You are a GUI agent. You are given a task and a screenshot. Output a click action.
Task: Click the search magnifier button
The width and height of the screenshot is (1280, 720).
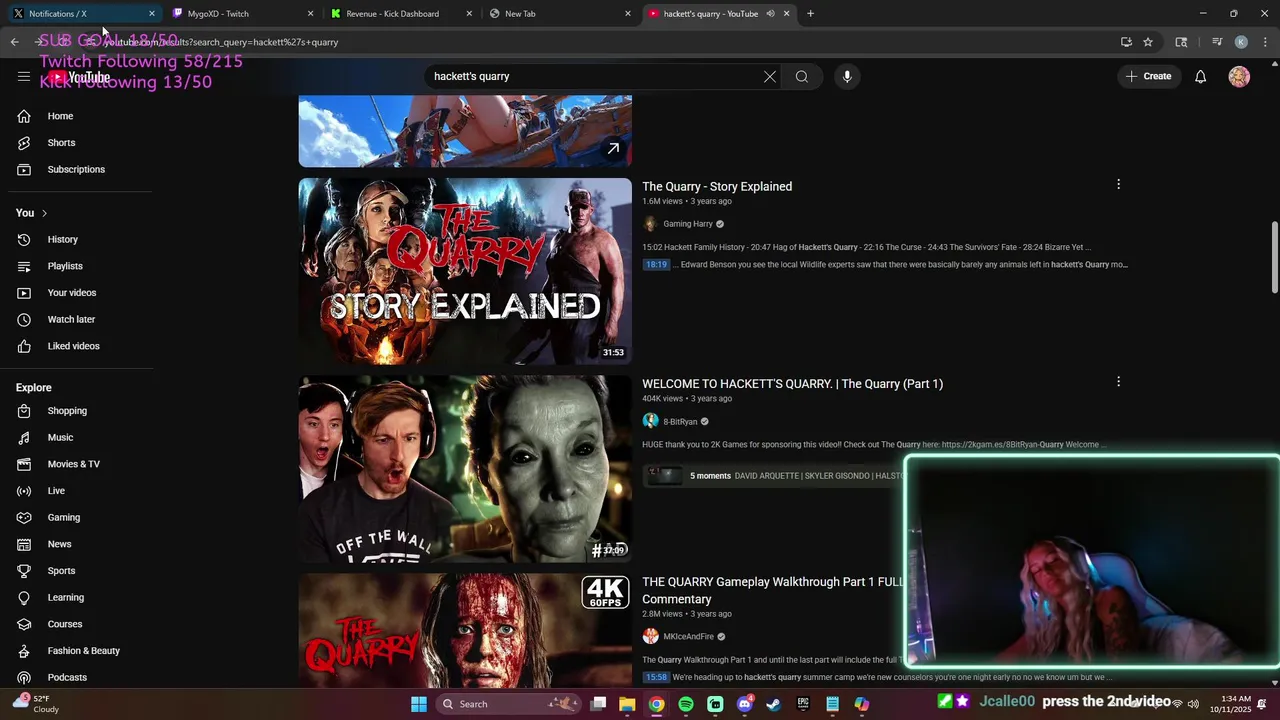(x=802, y=77)
